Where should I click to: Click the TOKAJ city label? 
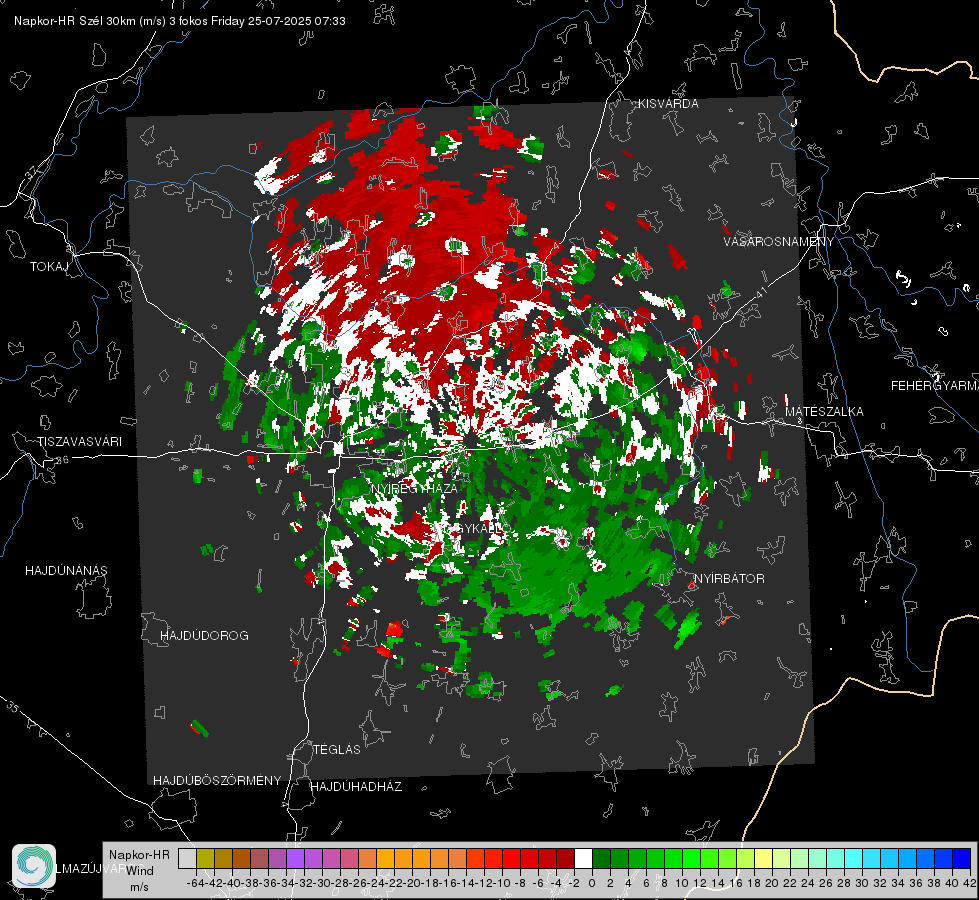[49, 267]
